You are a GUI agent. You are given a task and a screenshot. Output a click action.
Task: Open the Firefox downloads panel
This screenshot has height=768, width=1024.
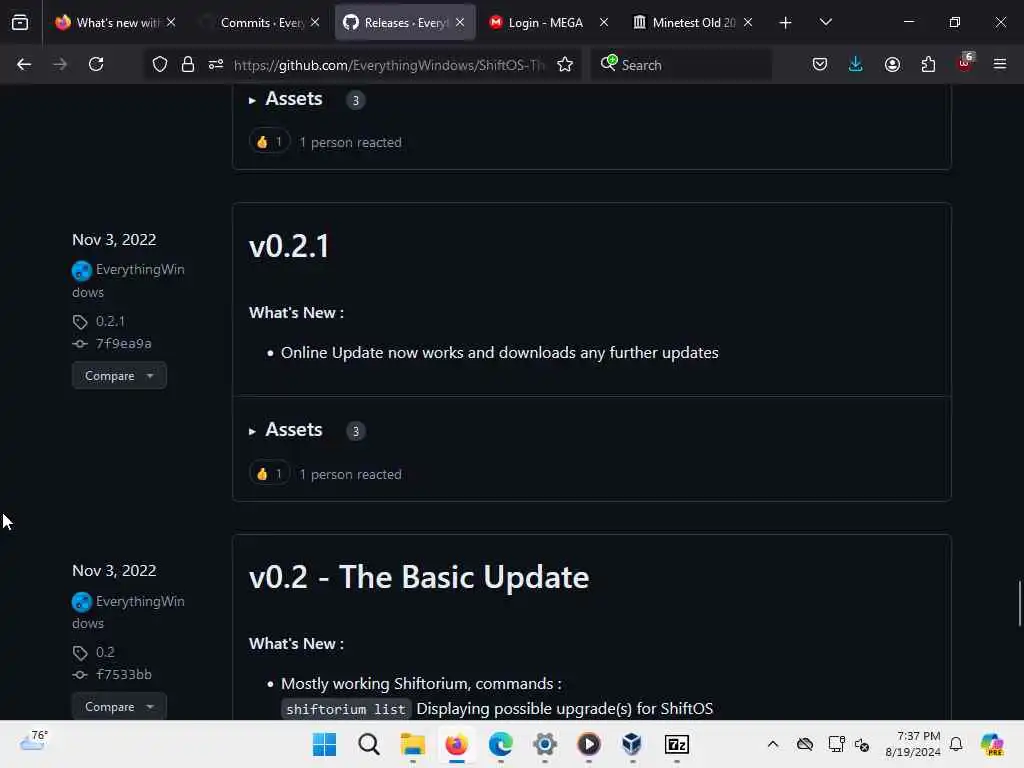coord(856,64)
